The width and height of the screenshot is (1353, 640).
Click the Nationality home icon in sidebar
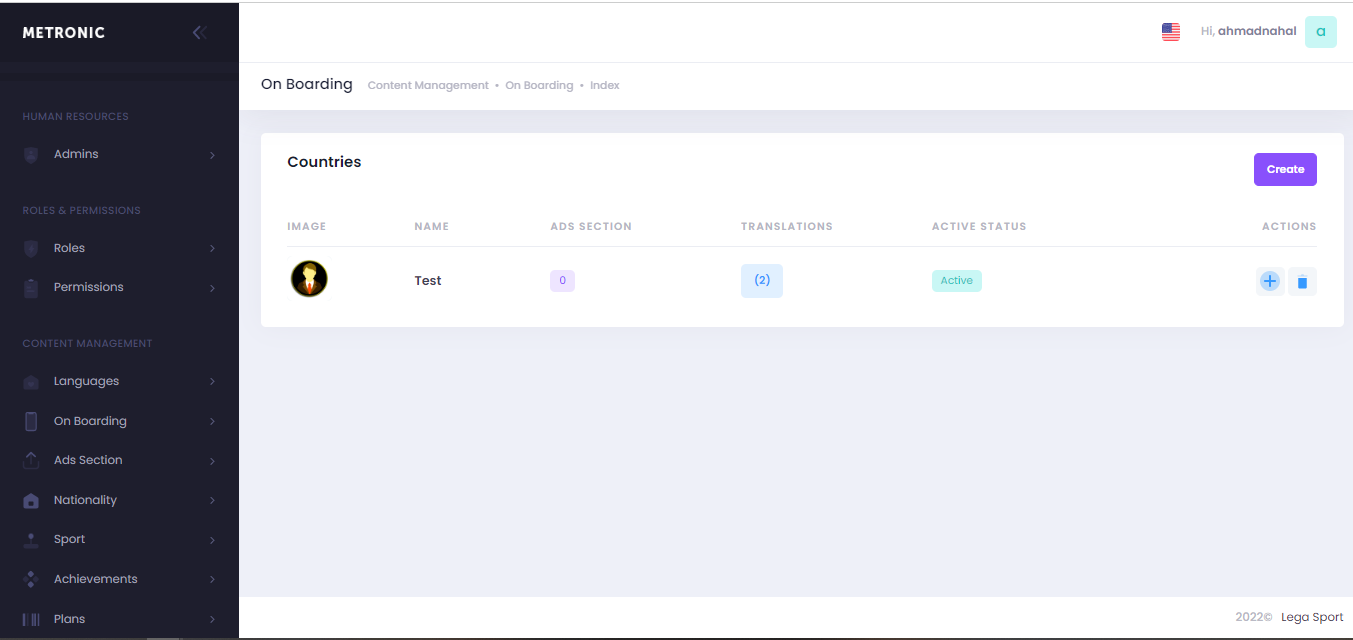point(31,500)
